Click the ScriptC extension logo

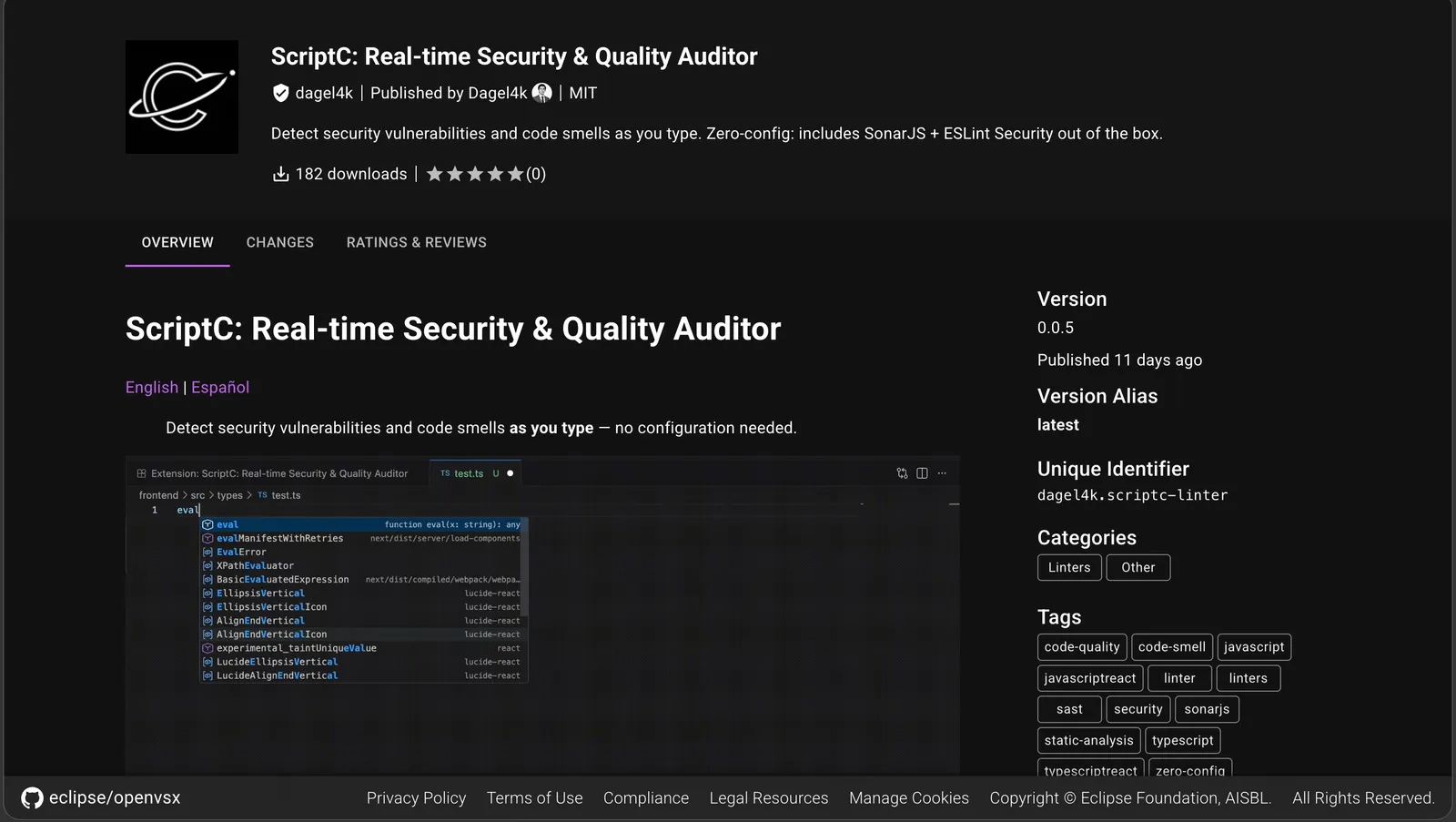pos(182,96)
